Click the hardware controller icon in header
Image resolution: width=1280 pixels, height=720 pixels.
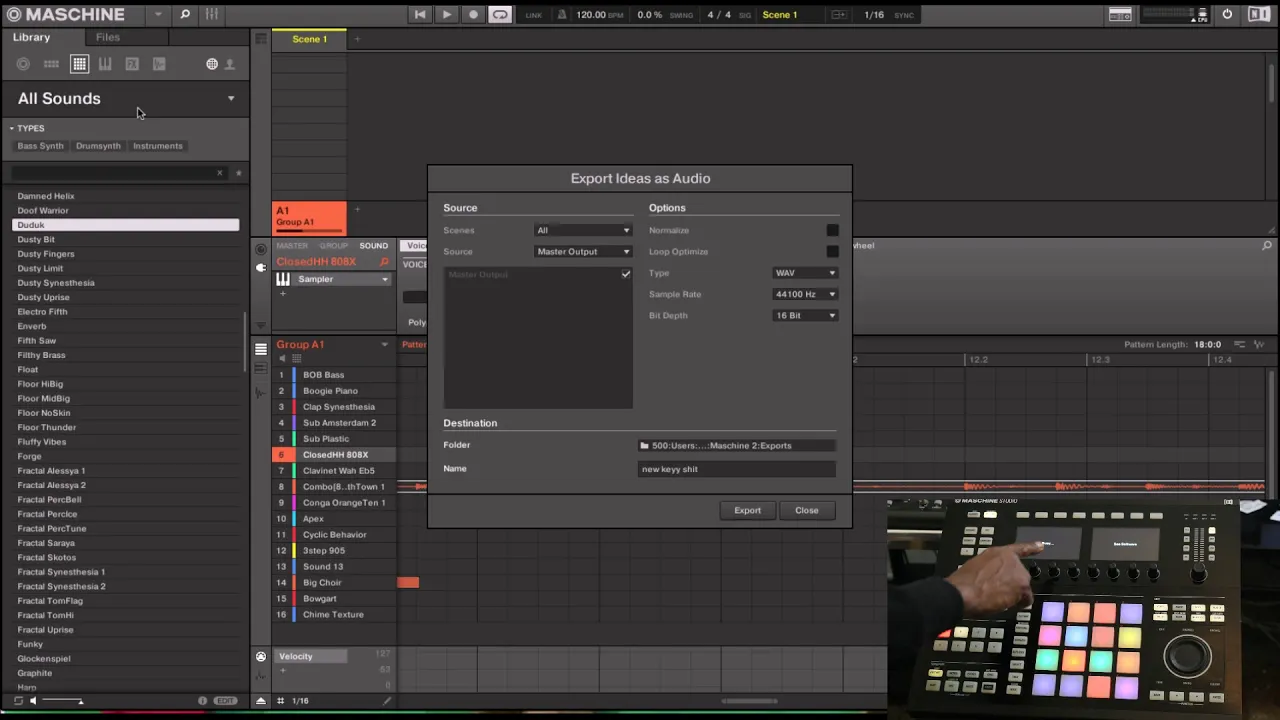tap(1121, 15)
